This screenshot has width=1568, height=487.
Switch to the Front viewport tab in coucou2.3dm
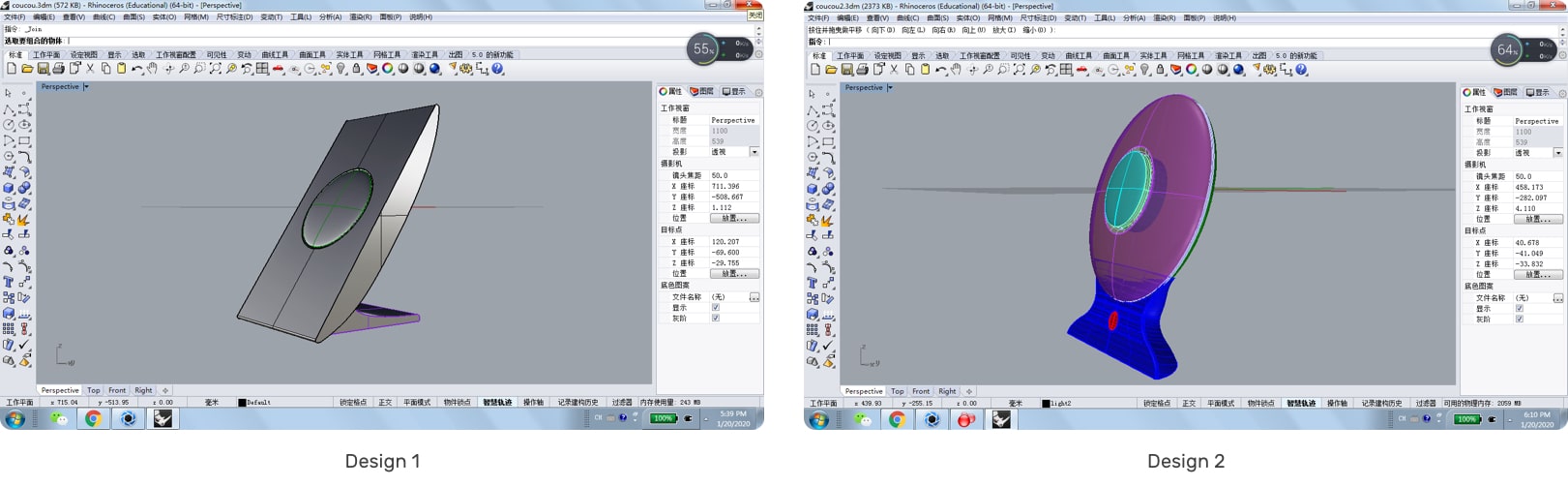tap(921, 391)
